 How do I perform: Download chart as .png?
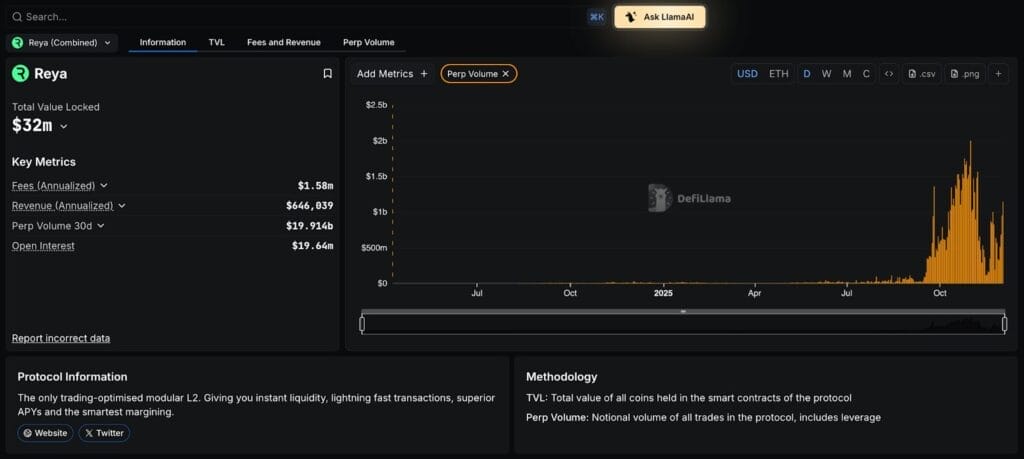[x=965, y=74]
